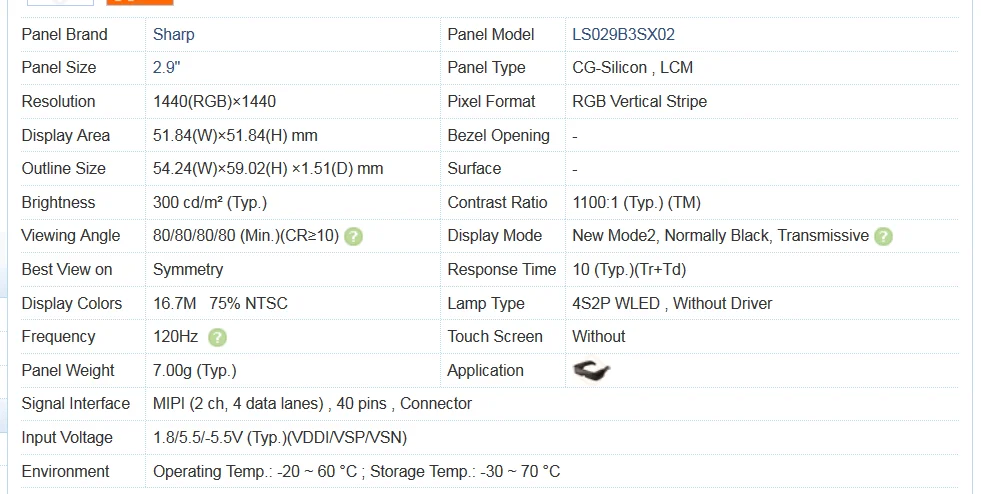
Task: Click the Panel Brand label
Action: [64, 34]
